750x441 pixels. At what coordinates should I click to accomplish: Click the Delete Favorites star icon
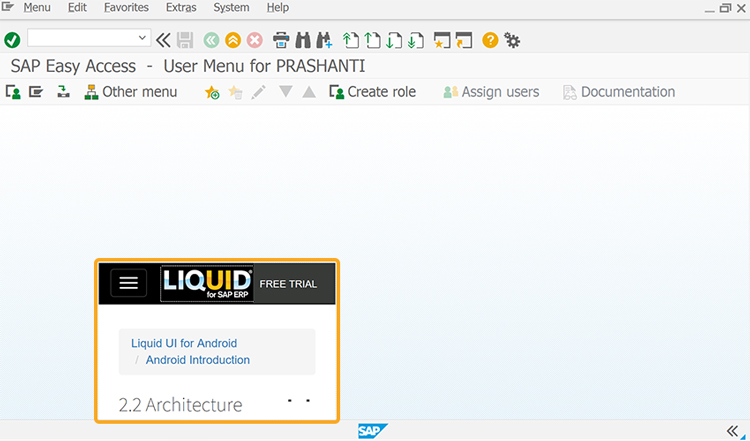point(235,92)
